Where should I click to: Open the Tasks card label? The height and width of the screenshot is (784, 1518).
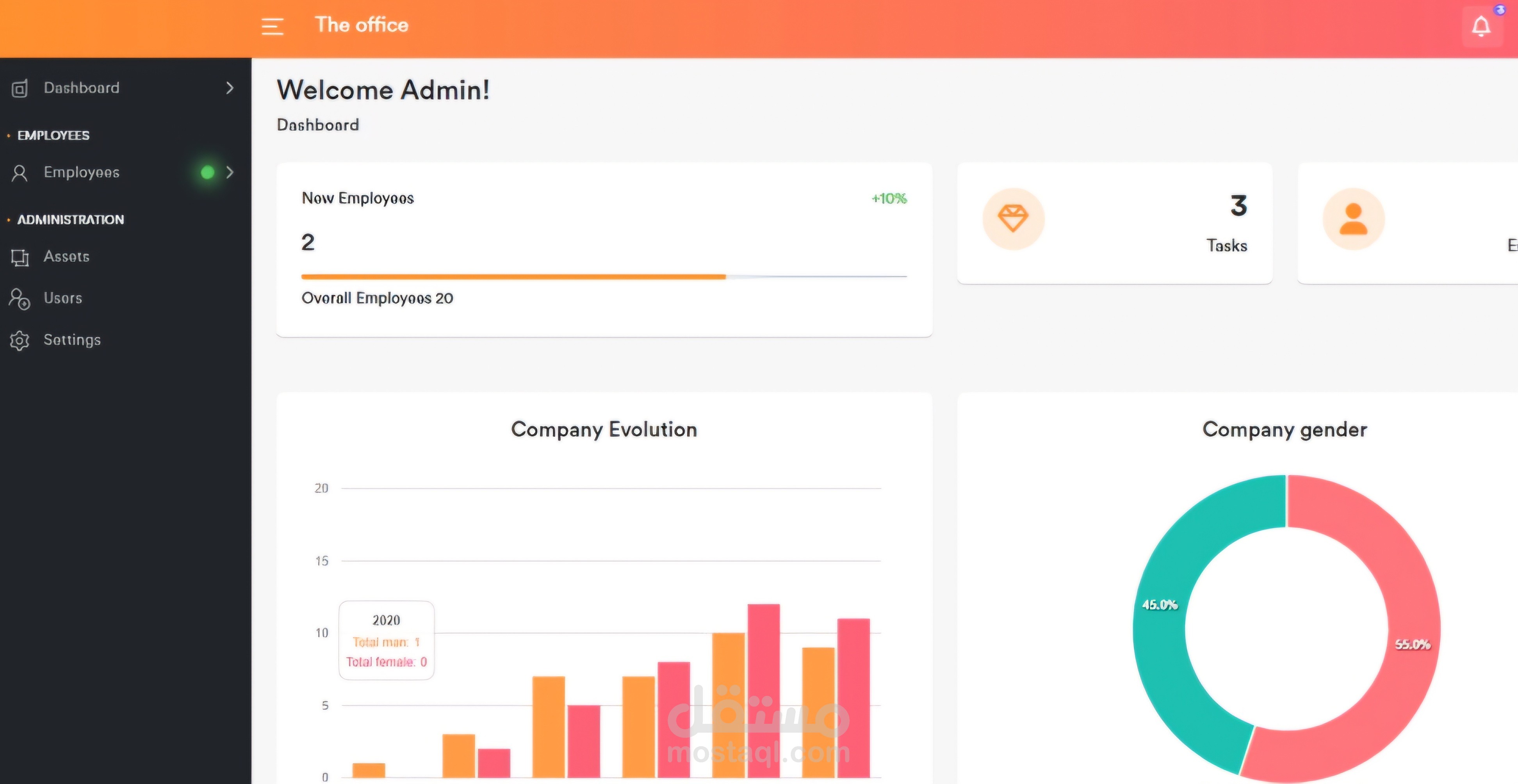click(1227, 245)
